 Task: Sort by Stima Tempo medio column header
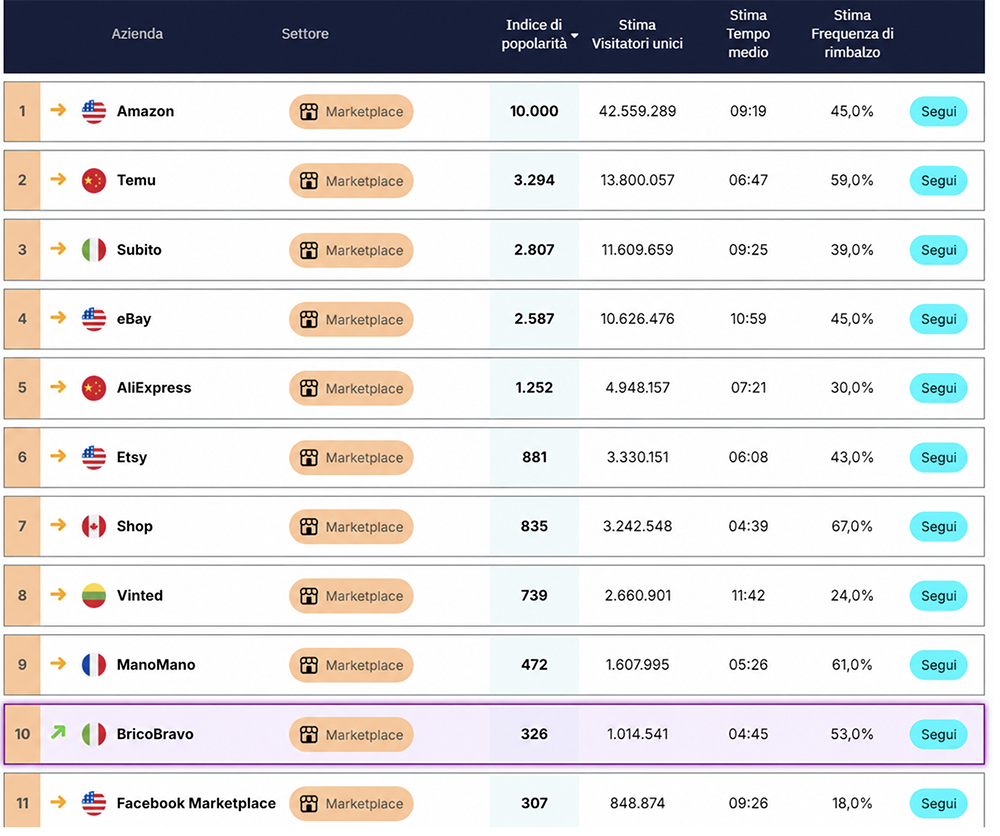coord(748,34)
